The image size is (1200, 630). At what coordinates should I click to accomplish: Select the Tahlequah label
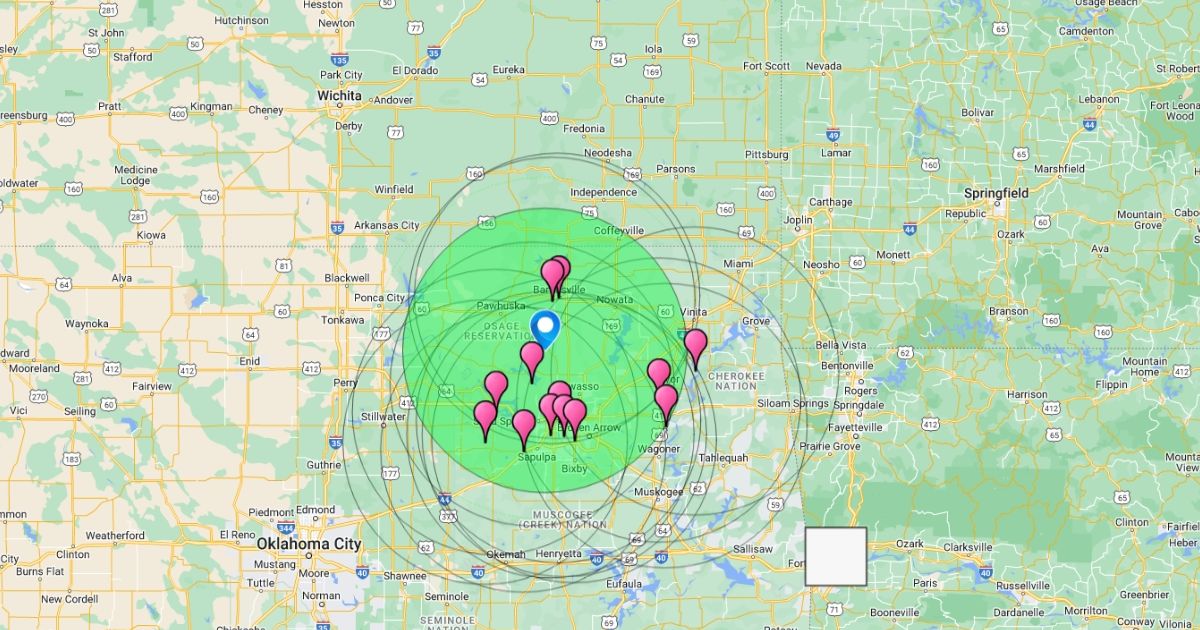point(723,458)
